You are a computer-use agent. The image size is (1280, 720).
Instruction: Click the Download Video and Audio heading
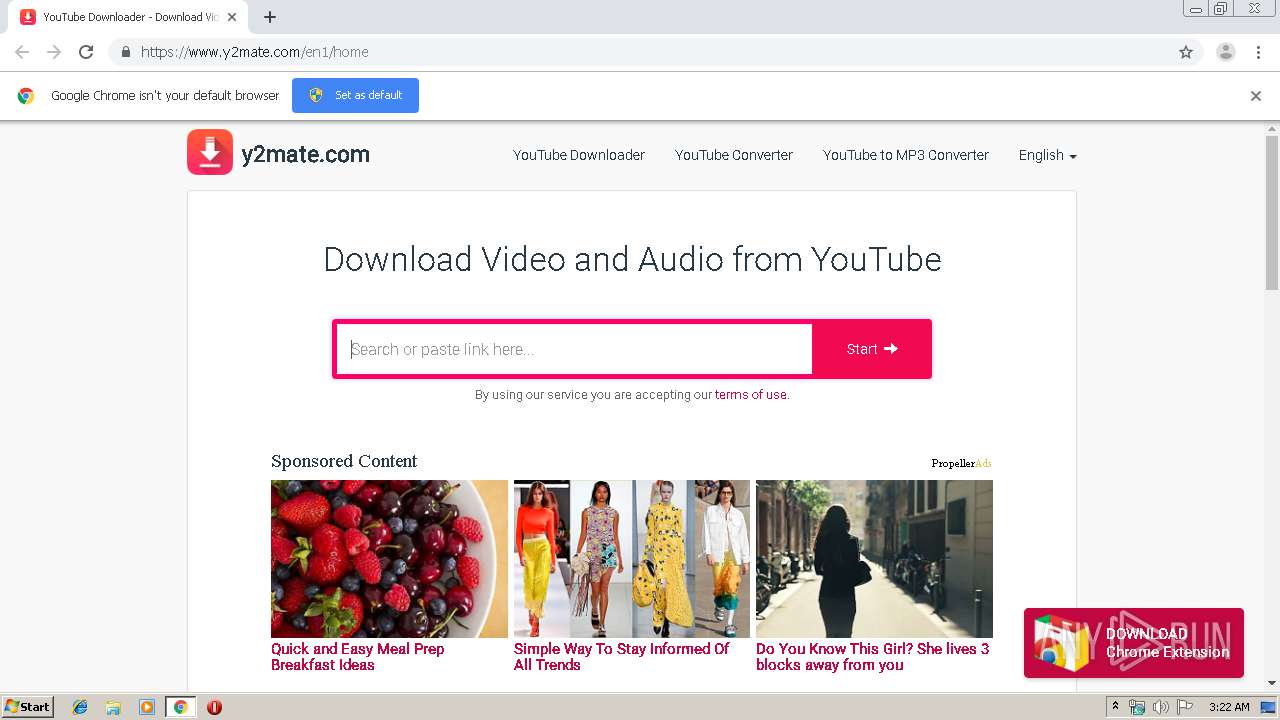coord(632,259)
